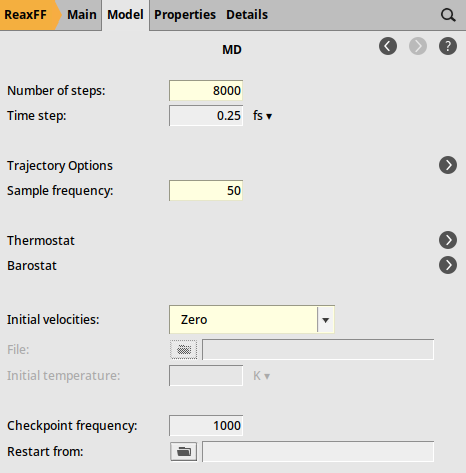Open the Properties tab
This screenshot has width=466, height=473.
185,15
